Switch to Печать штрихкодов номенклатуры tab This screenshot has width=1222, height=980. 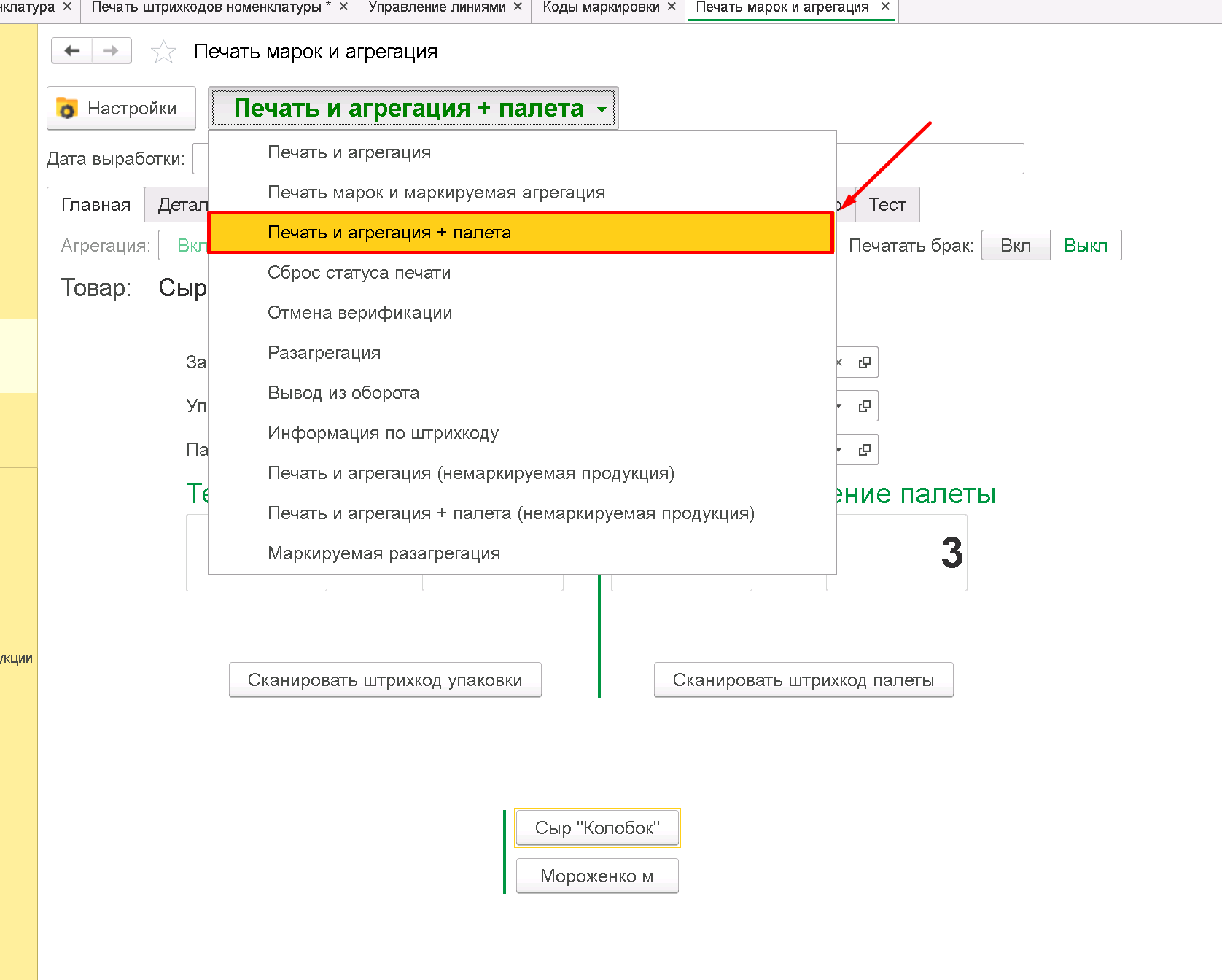coord(211,7)
